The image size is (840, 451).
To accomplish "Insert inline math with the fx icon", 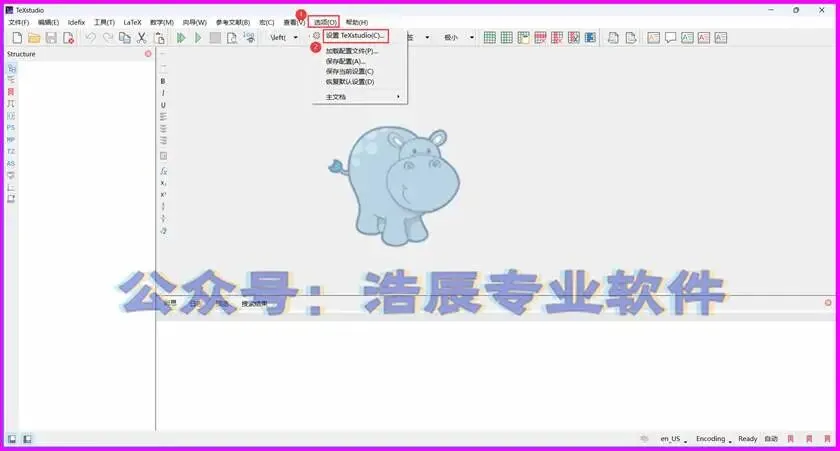I will [163, 171].
